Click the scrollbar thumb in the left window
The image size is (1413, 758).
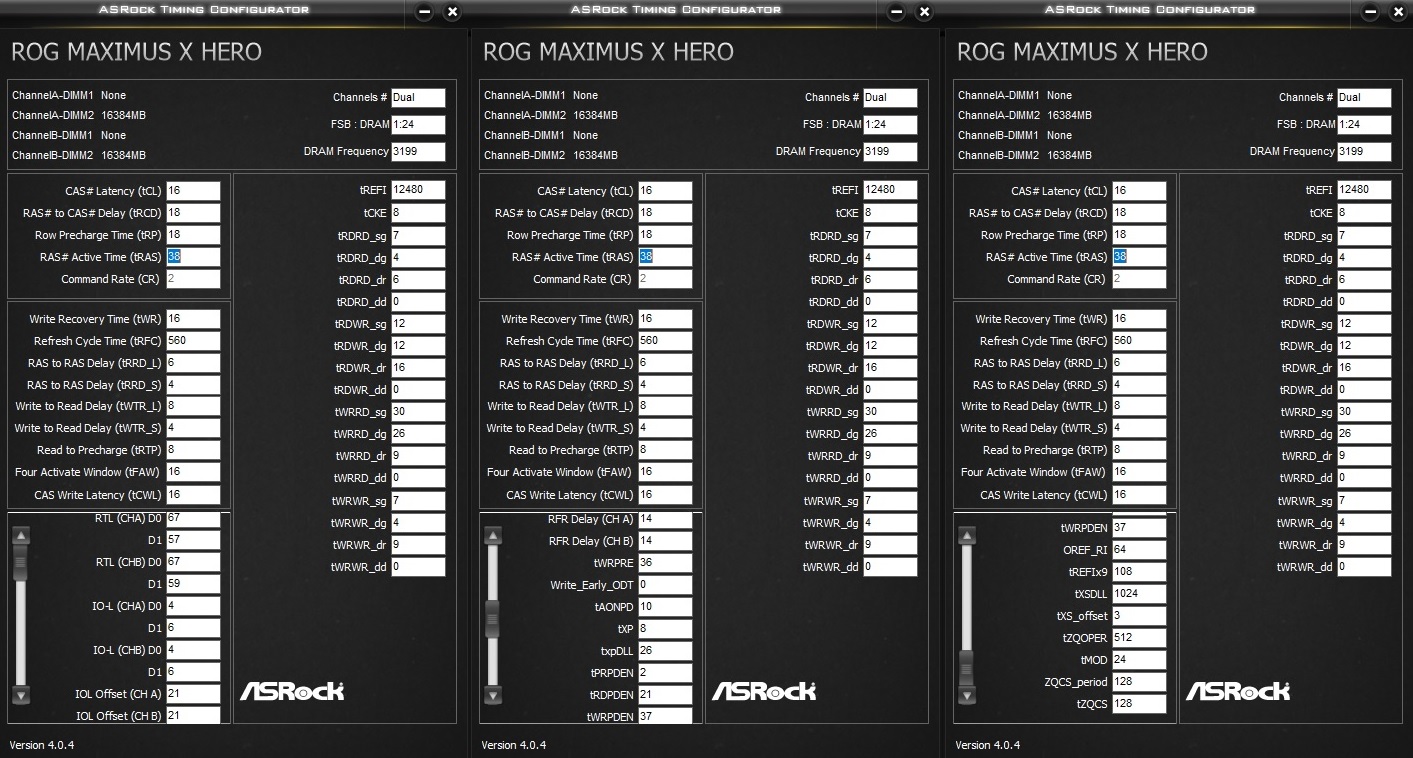coord(21,563)
